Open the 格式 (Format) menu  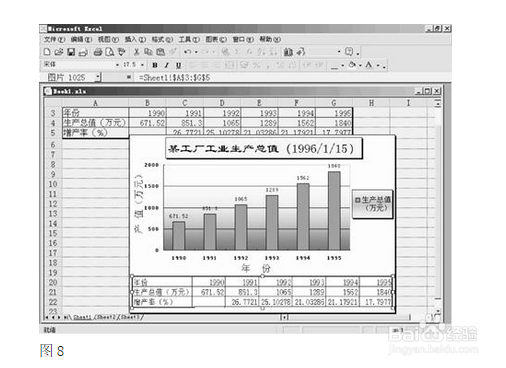pos(162,39)
